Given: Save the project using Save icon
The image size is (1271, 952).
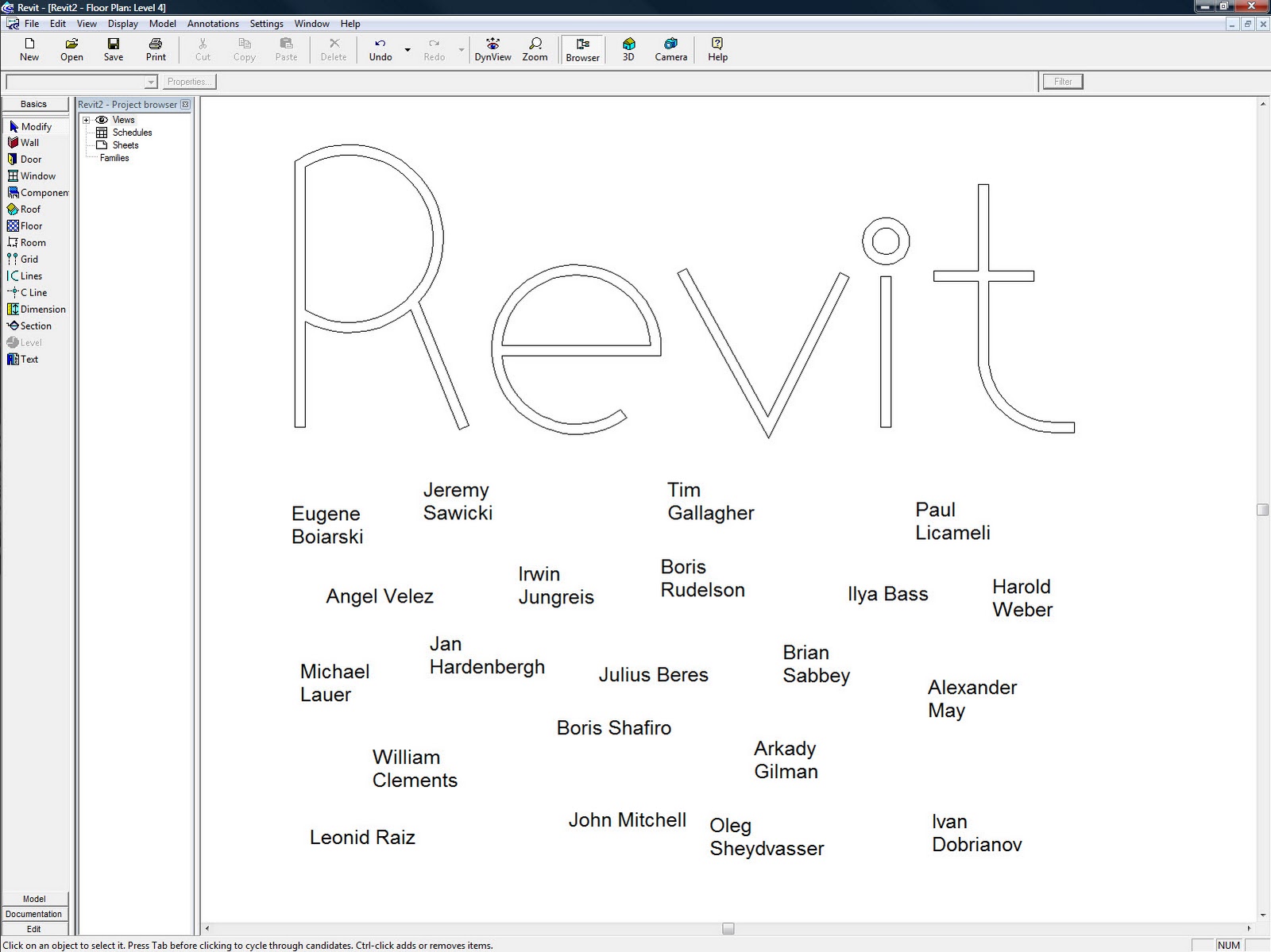Looking at the screenshot, I should (x=114, y=49).
